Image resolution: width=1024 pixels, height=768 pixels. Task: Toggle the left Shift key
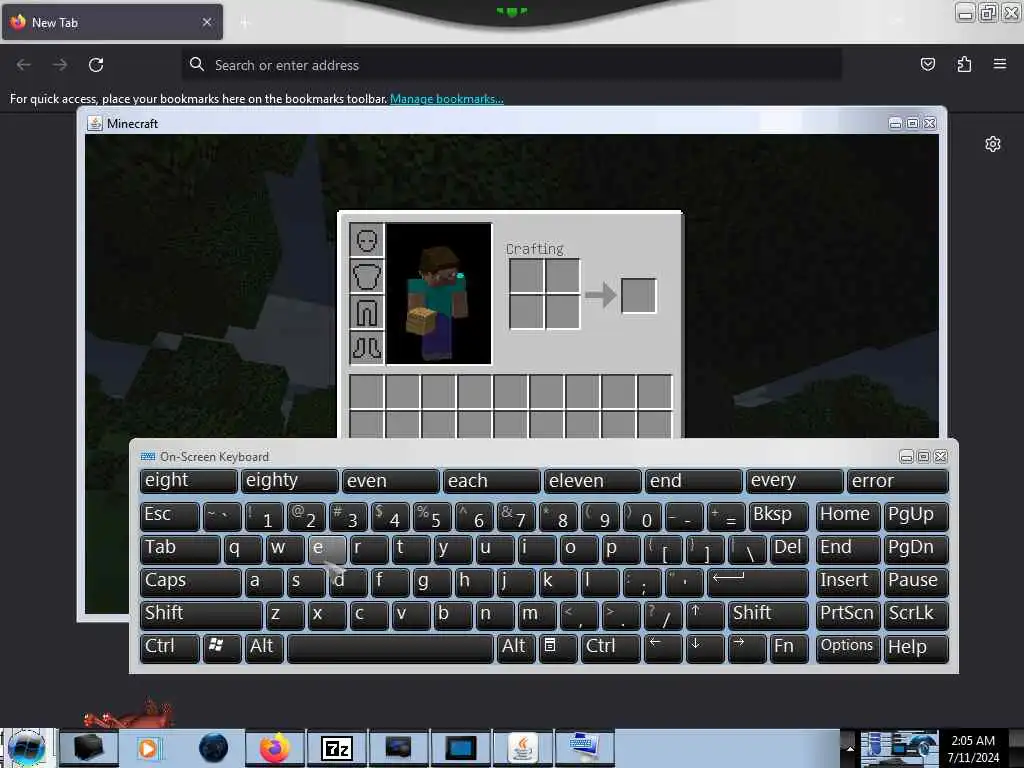pos(200,615)
